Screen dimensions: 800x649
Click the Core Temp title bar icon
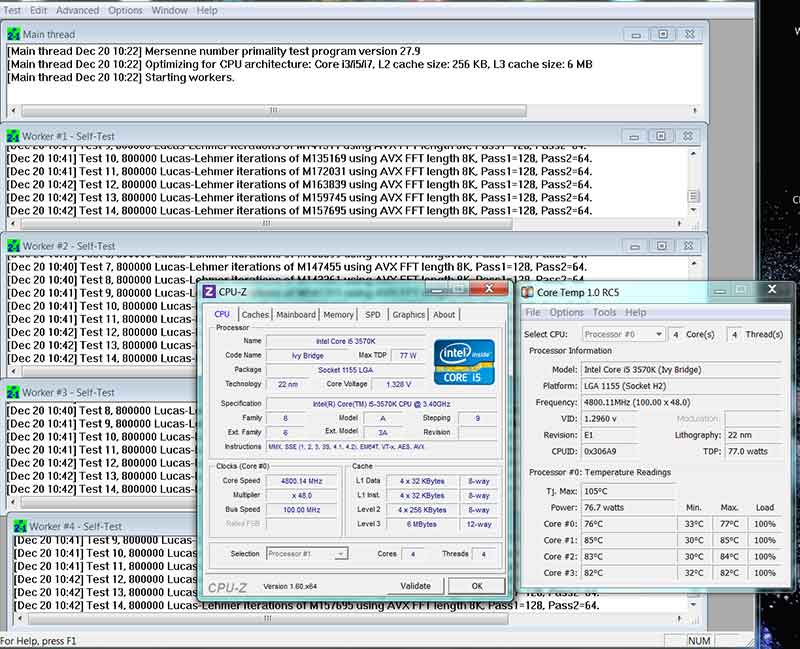pyautogui.click(x=527, y=292)
